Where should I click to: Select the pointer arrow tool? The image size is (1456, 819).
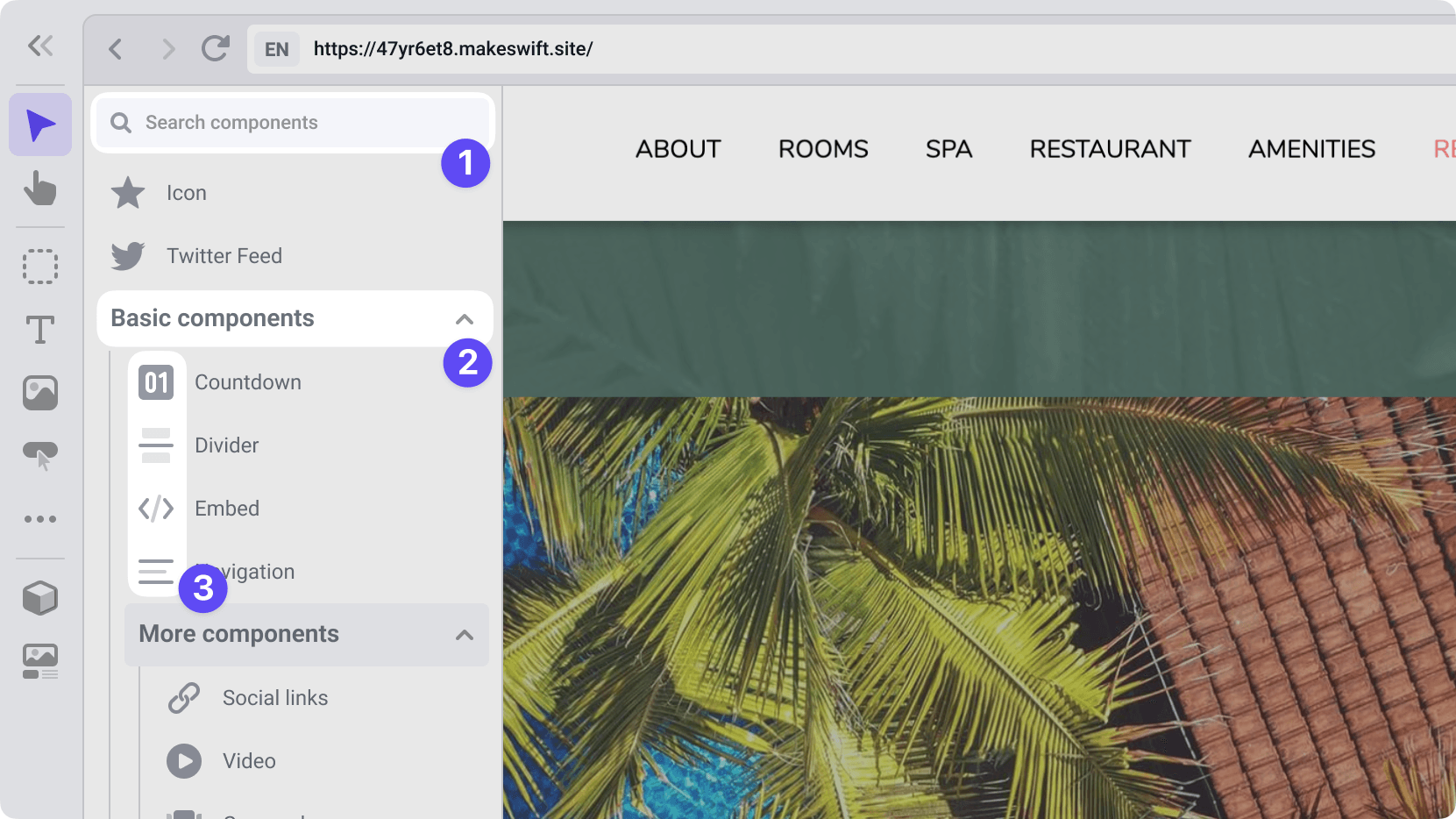click(x=40, y=125)
